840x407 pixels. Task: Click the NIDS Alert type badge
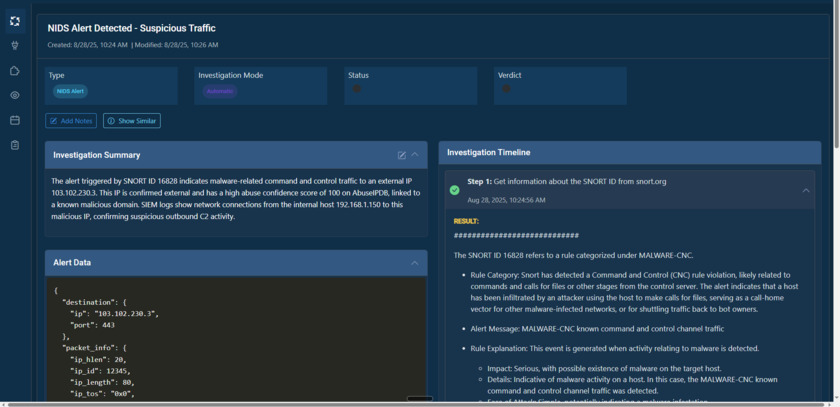(x=71, y=91)
